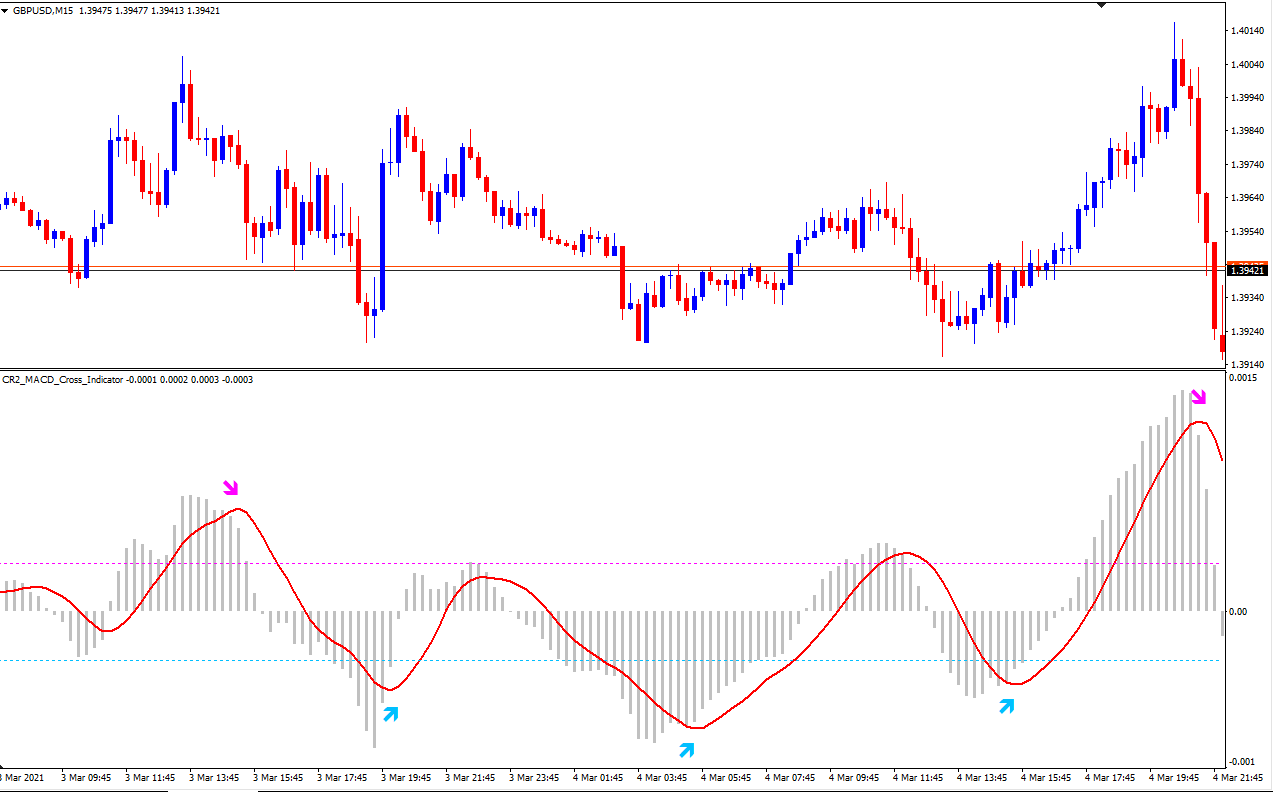1273x792 pixels.
Task: Click the 3 Mar 2021 date label
Action: pos(22,777)
